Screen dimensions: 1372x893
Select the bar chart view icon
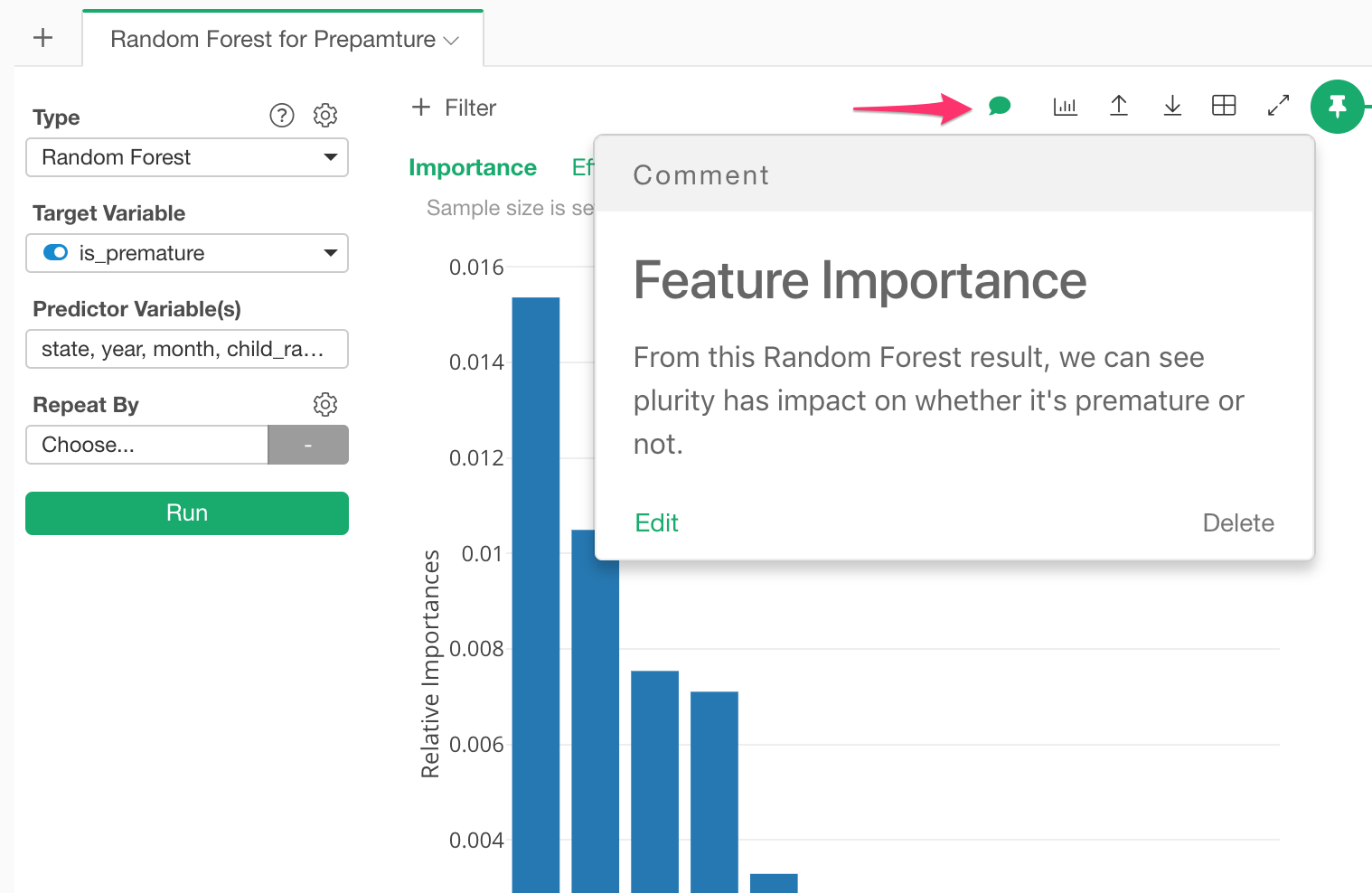click(x=1065, y=106)
